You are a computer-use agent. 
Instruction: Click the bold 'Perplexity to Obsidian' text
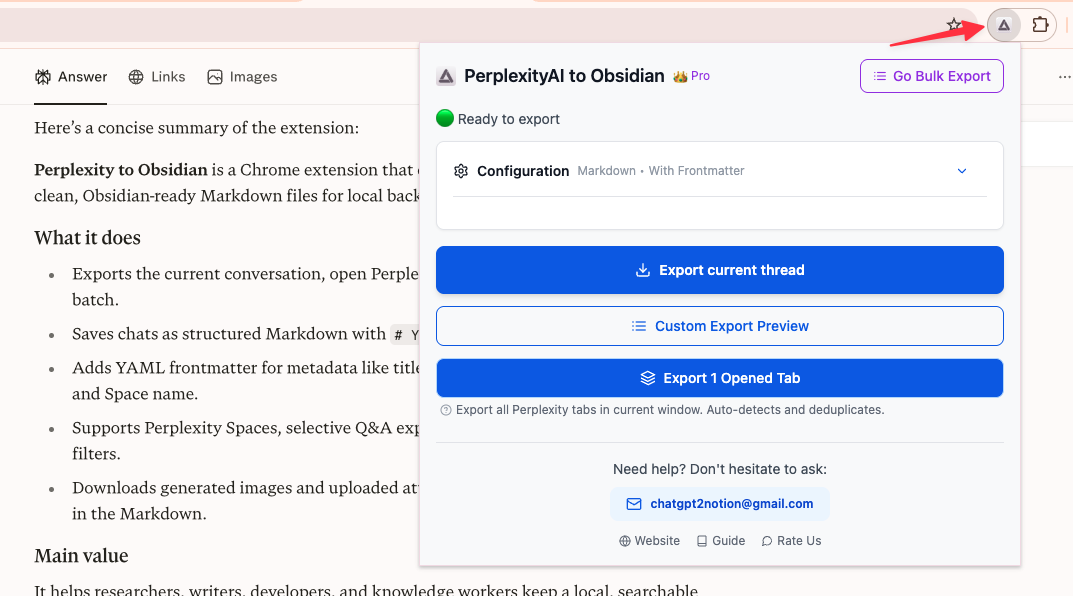[121, 170]
